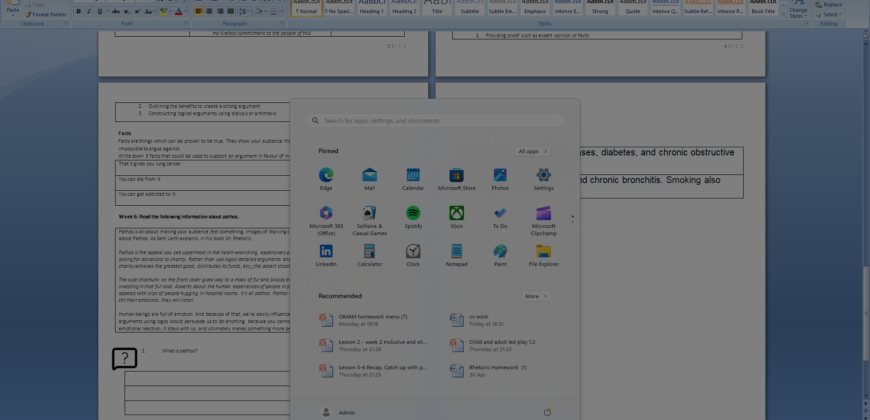Open Font dialog launcher in Word
Screen dimensions: 870x420
(x=186, y=24)
